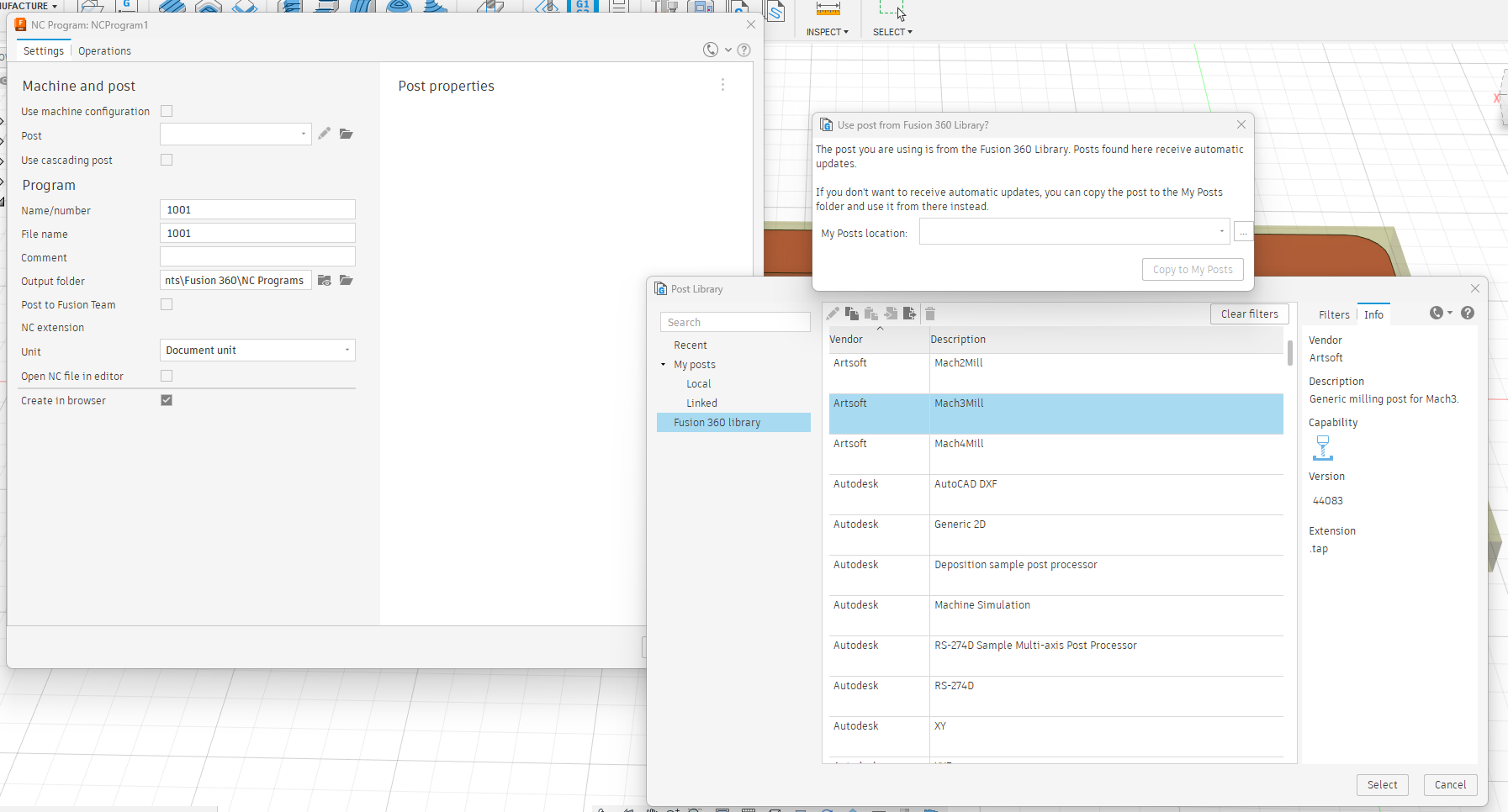Switch to the Operations tab
This screenshot has width=1508, height=812.
104,51
